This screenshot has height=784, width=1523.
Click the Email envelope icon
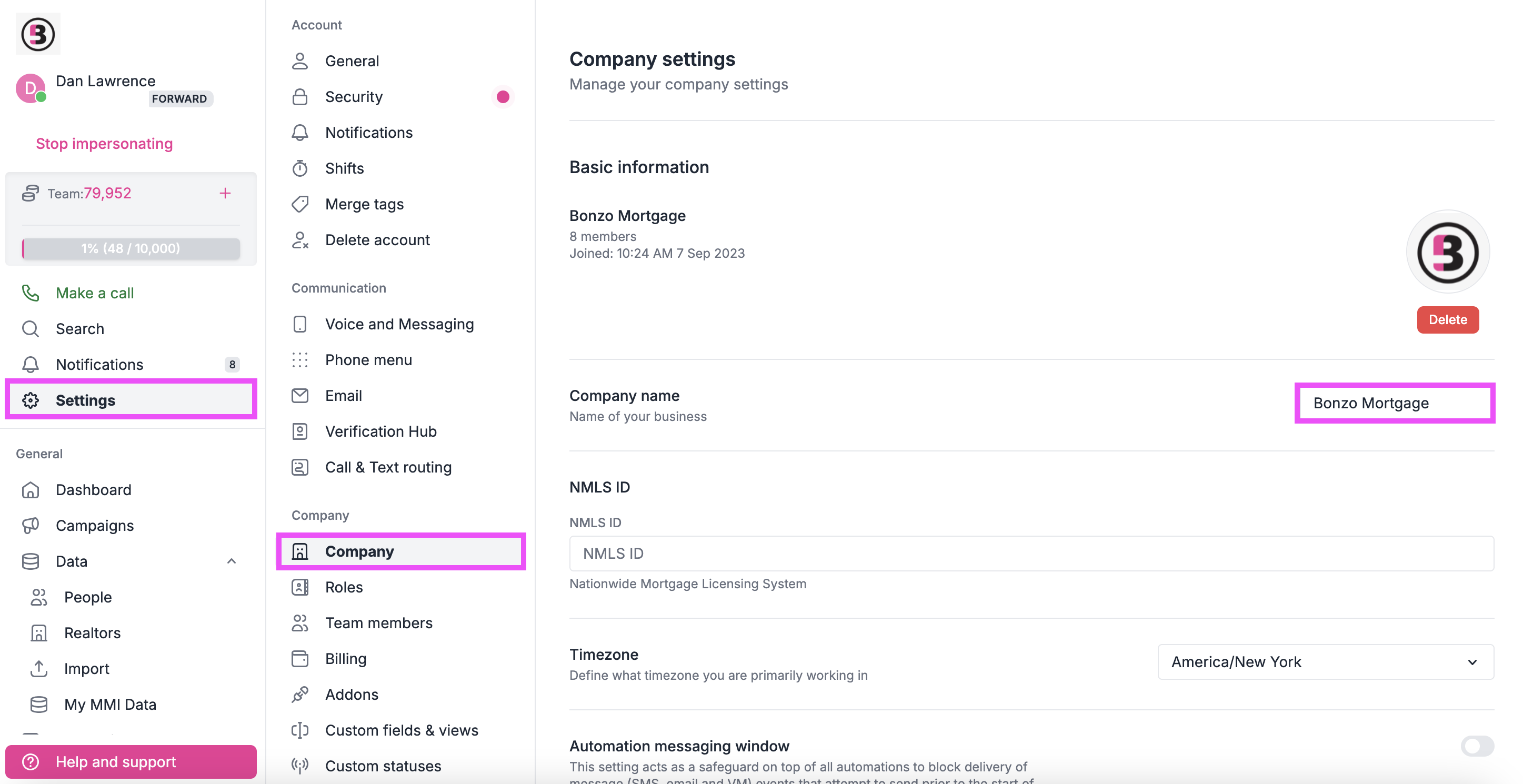(300, 396)
